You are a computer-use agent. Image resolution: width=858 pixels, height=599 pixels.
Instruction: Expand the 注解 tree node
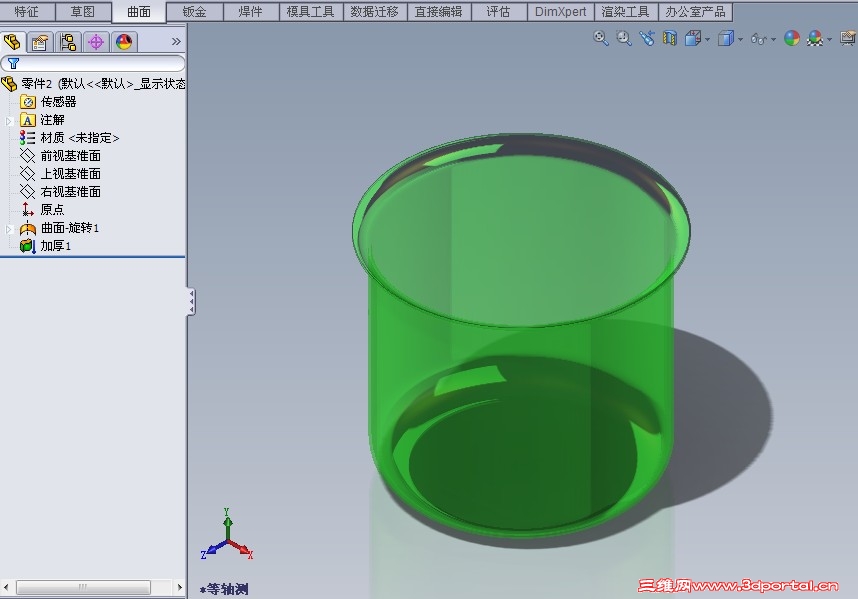point(8,121)
